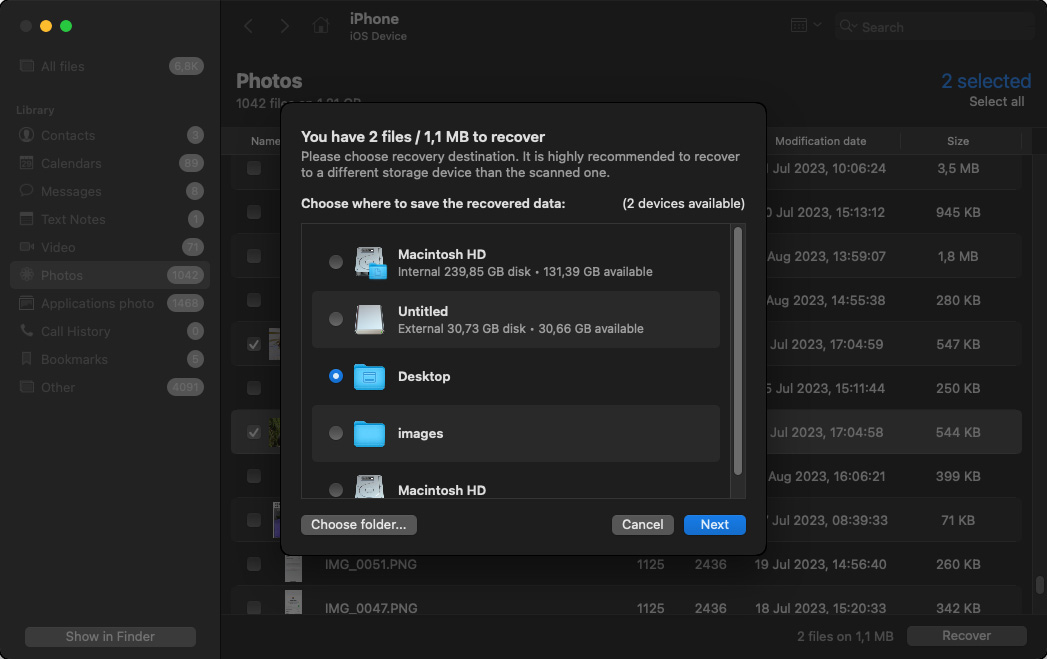Viewport: 1047px width, 659px height.
Task: Click the forward navigation arrow
Action: pyautogui.click(x=285, y=27)
